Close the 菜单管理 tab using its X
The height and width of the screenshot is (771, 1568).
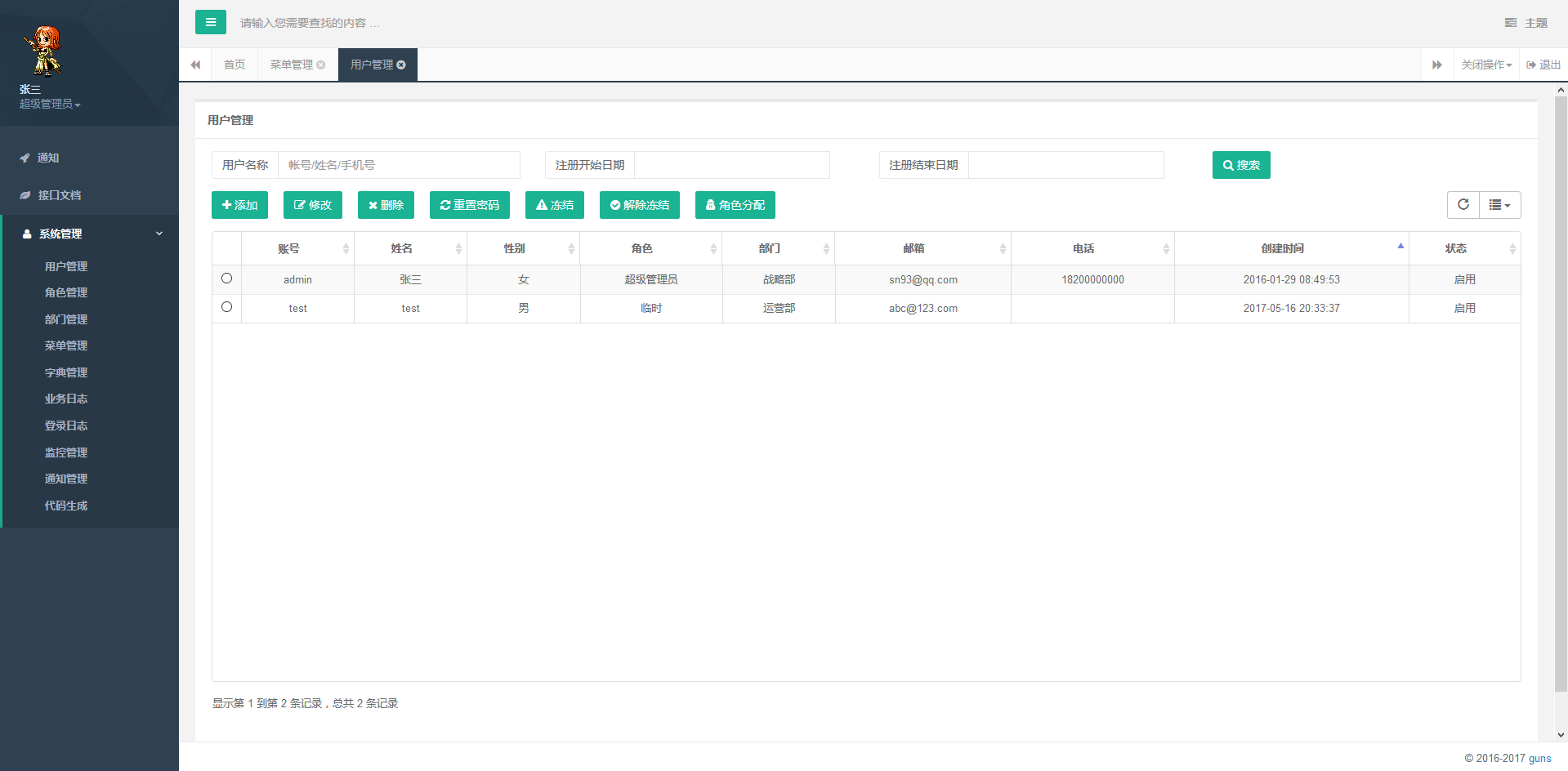(x=321, y=65)
